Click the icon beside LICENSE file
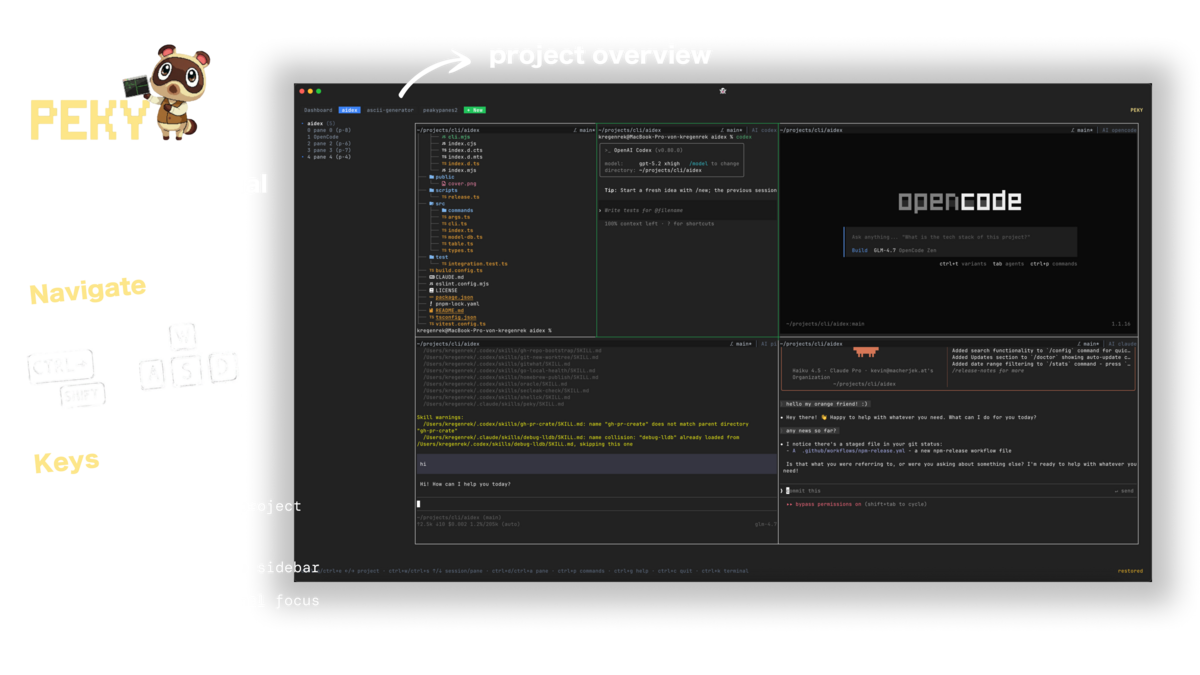Screen dimensions: 1200x675 point(432,290)
